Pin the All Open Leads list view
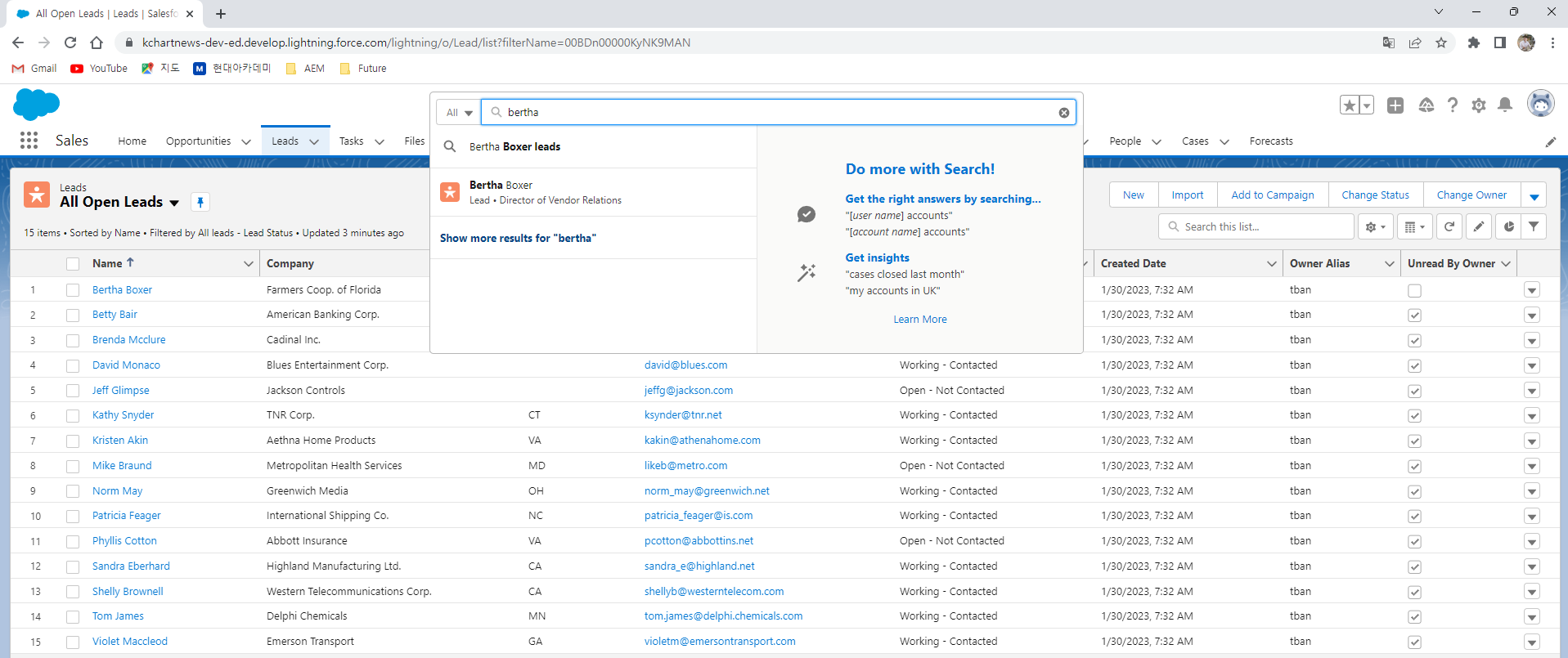The width and height of the screenshot is (1568, 658). (200, 202)
